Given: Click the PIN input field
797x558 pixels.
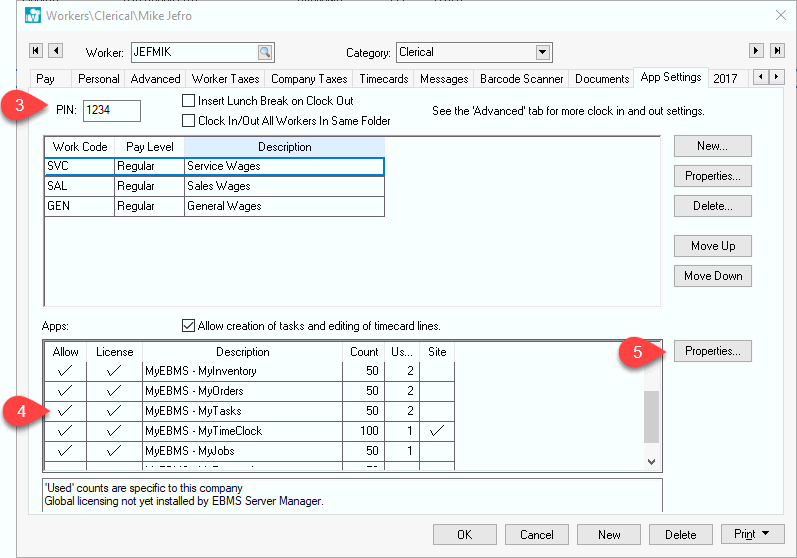Looking at the screenshot, I should pos(111,110).
